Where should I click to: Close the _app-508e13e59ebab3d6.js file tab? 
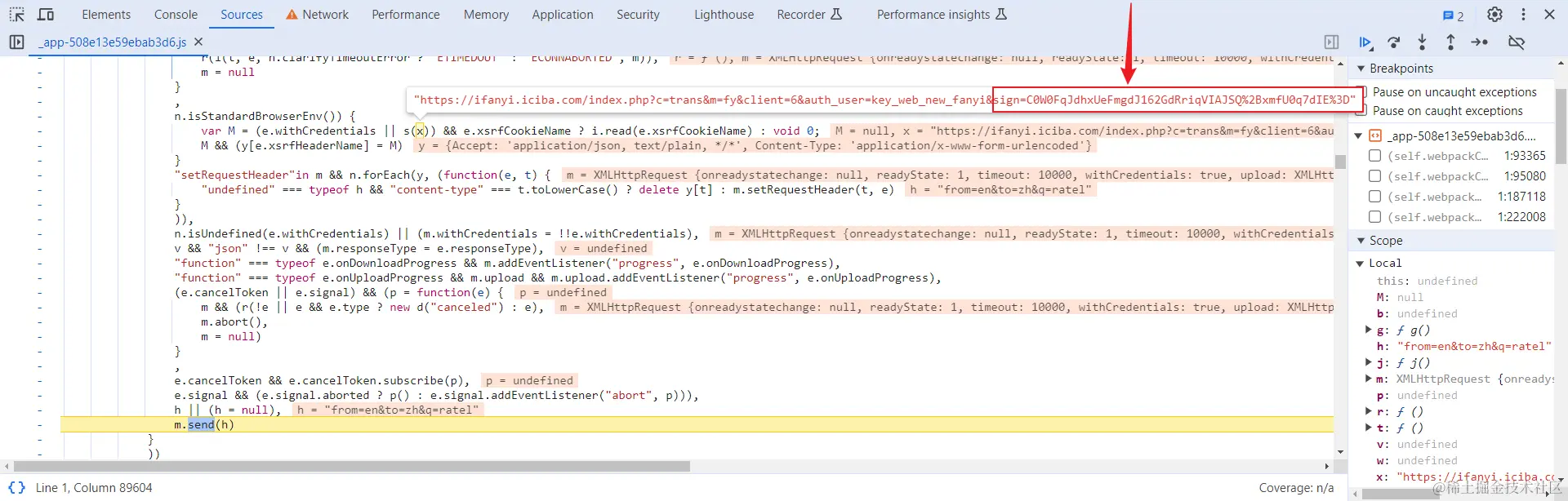tap(198, 42)
